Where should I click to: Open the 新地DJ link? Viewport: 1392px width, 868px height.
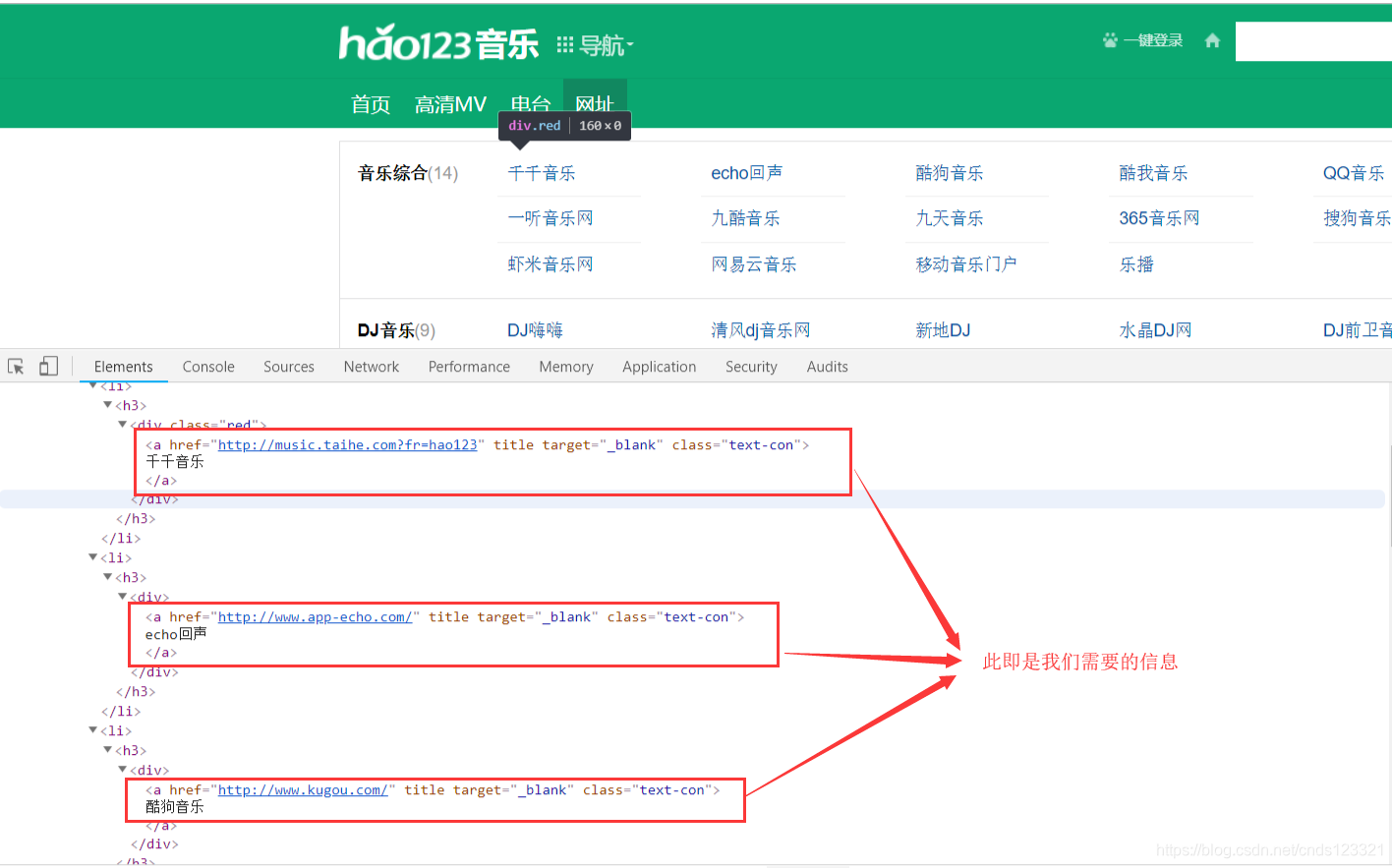[x=943, y=330]
